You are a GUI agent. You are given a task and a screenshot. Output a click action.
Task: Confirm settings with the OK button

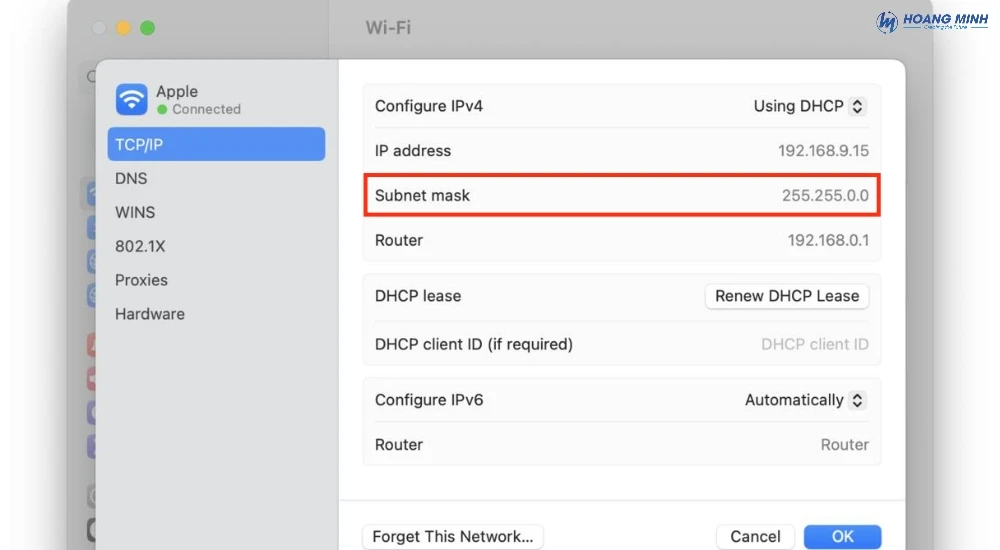842,537
